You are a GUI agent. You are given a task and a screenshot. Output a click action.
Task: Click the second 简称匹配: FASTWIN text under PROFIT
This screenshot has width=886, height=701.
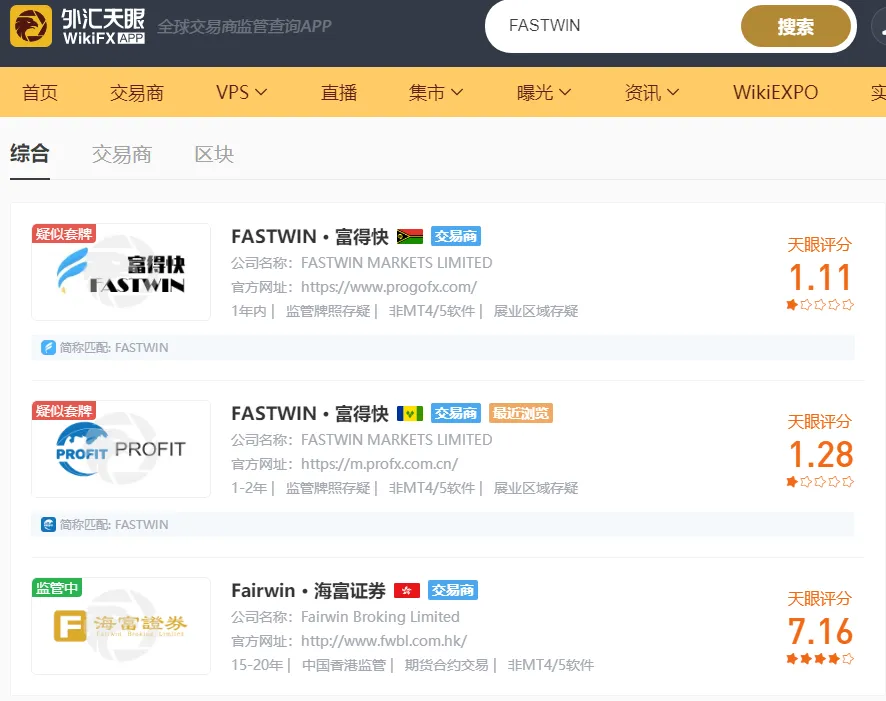coord(114,524)
